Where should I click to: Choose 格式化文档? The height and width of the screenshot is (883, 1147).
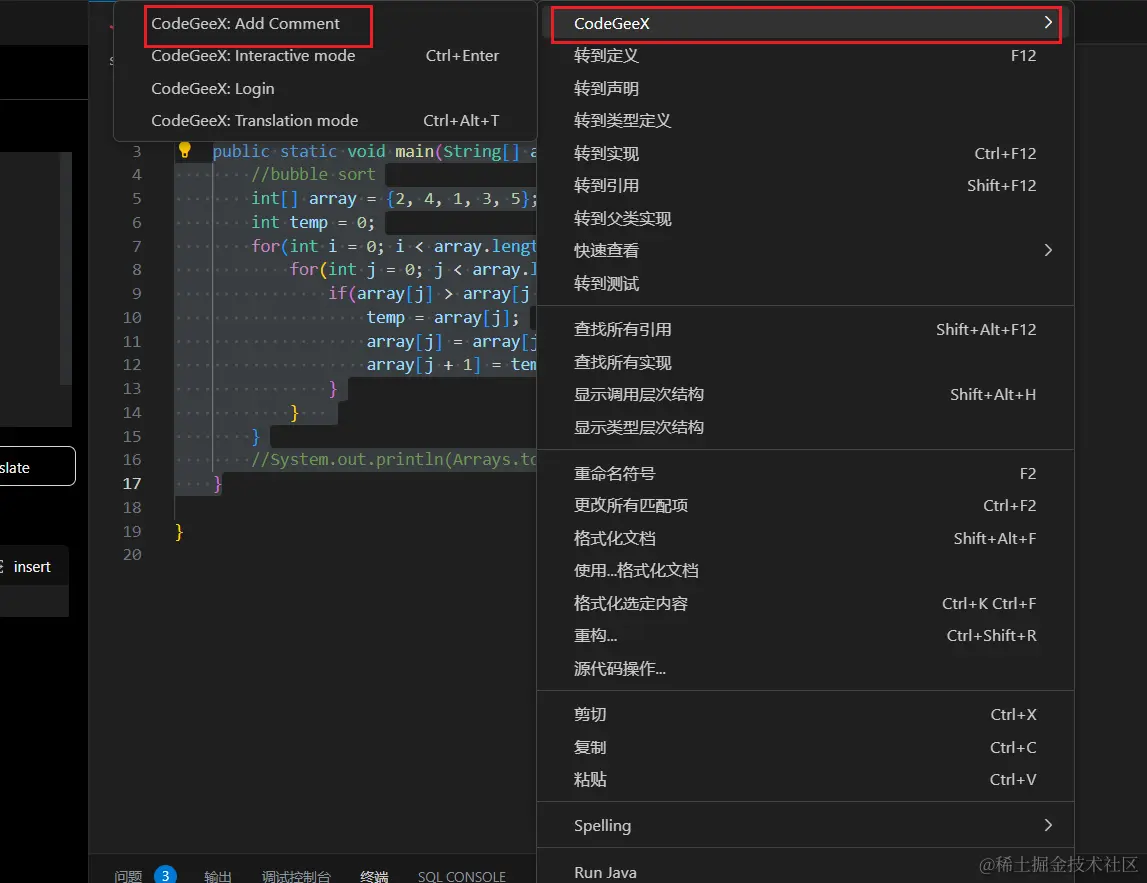805,538
